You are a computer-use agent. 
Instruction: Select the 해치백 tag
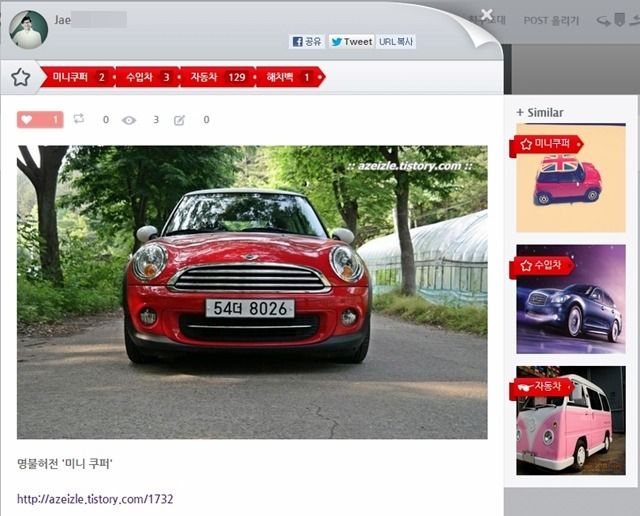pyautogui.click(x=290, y=77)
